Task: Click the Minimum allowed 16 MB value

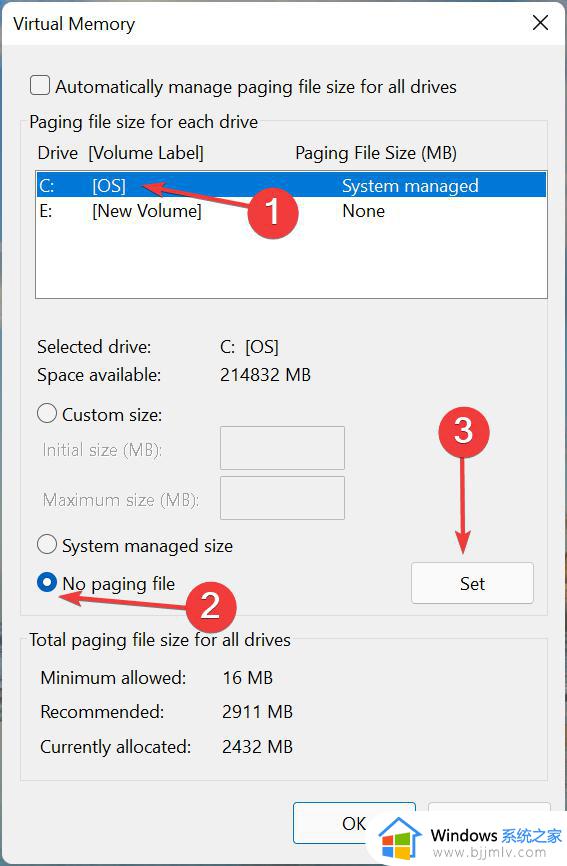Action: click(x=248, y=678)
